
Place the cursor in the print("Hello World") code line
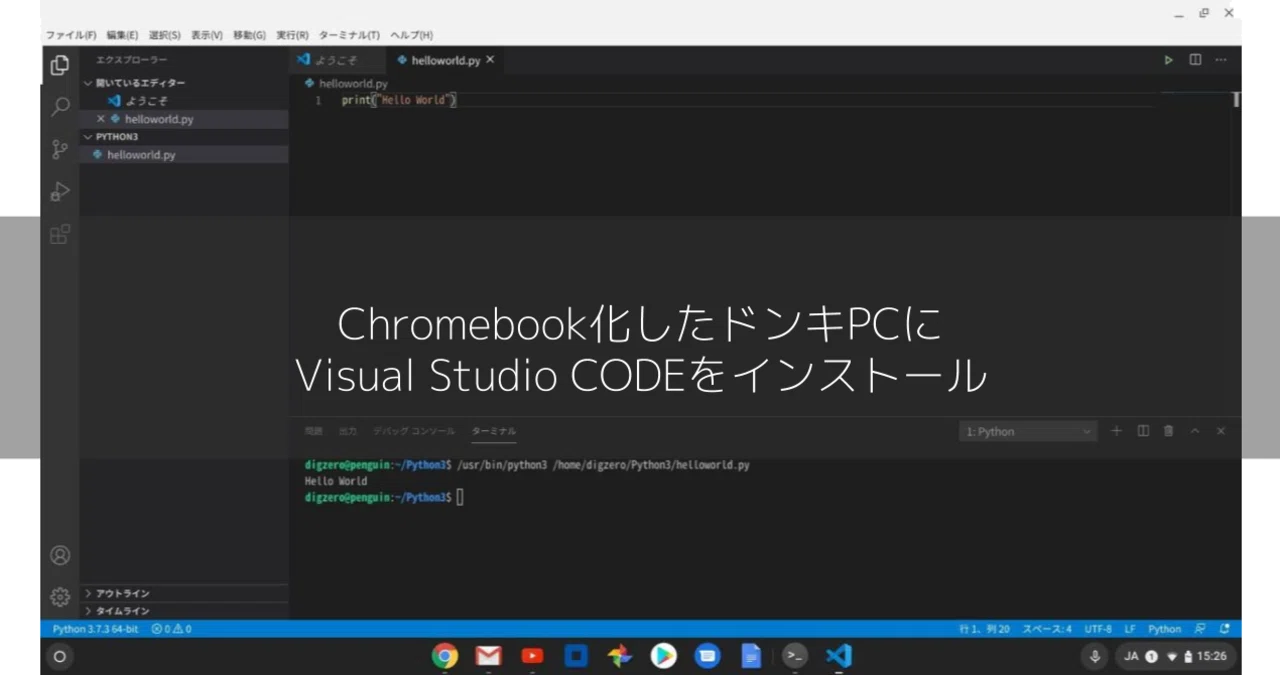[398, 100]
